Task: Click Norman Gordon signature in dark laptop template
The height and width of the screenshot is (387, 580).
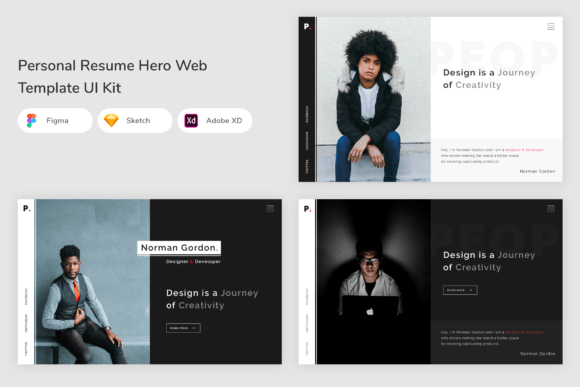Action: pos(538,354)
